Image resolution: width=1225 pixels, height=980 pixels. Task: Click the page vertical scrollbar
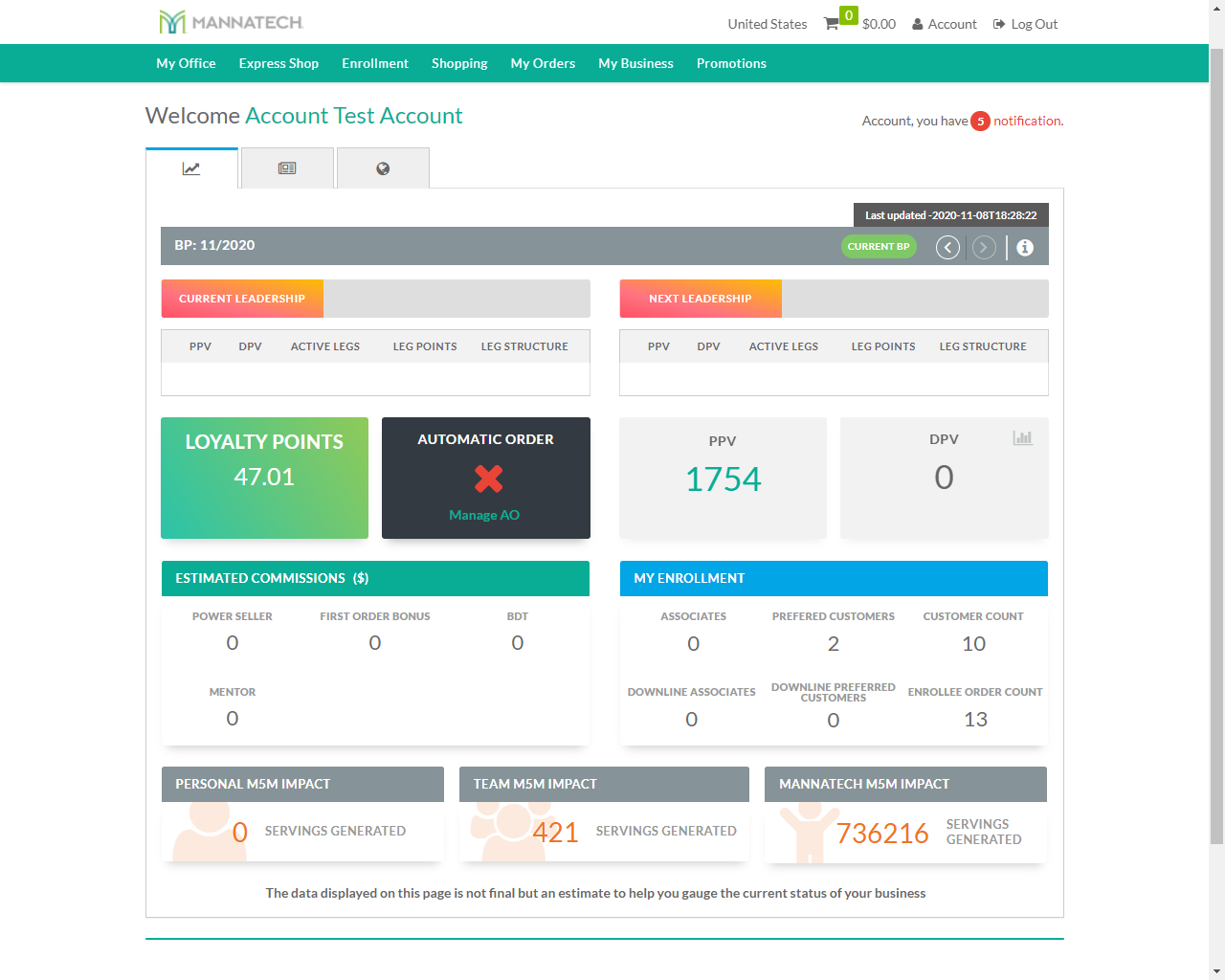tap(1217, 445)
